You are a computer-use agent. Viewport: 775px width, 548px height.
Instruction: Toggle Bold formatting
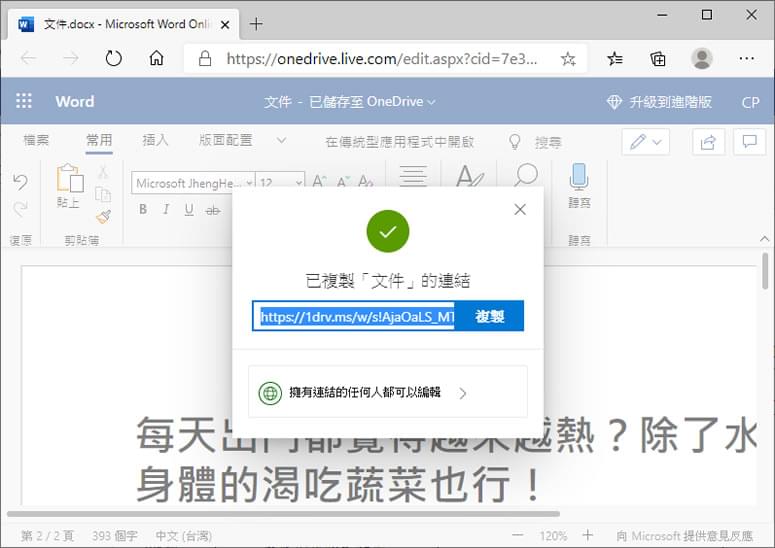(143, 209)
